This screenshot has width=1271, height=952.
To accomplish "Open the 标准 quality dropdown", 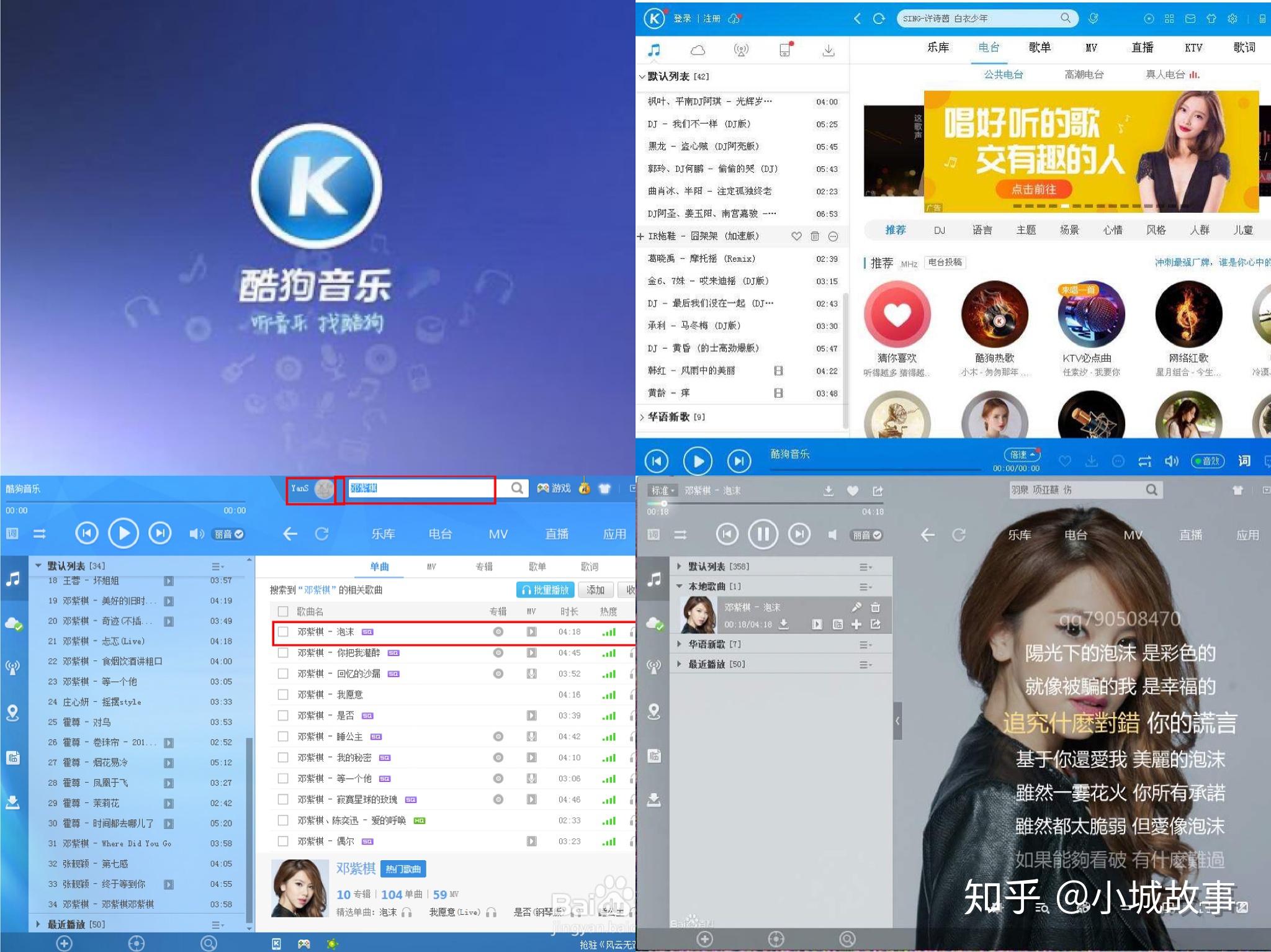I will click(663, 490).
